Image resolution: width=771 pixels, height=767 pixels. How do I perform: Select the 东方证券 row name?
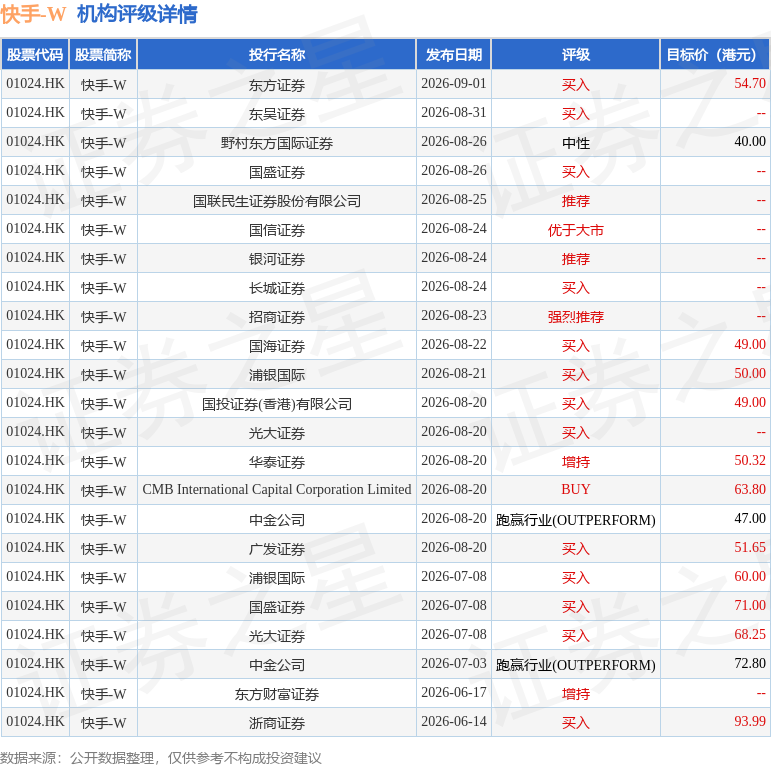coord(277,85)
